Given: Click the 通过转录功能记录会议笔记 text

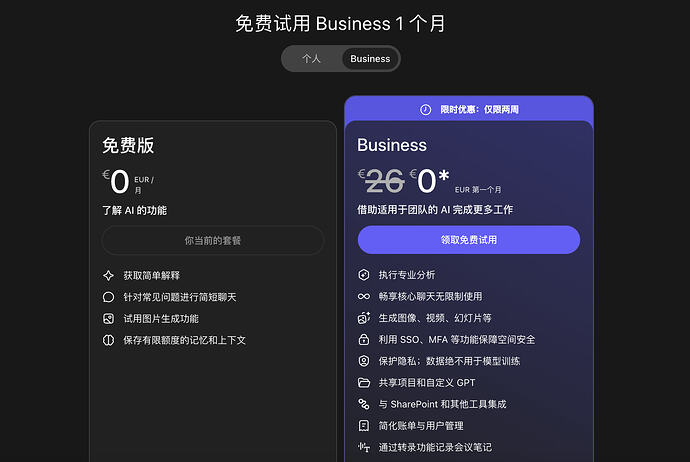Looking at the screenshot, I should [435, 447].
